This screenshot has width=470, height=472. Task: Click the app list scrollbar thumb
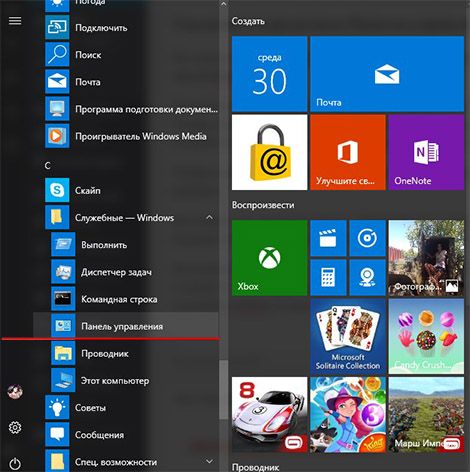(x=224, y=389)
